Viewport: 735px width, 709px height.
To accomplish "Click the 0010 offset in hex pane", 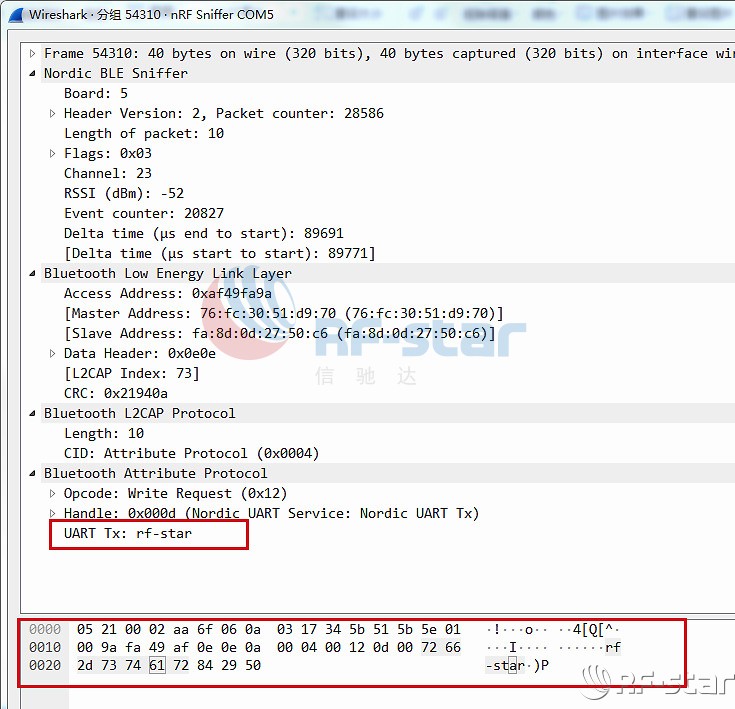I will pos(45,648).
